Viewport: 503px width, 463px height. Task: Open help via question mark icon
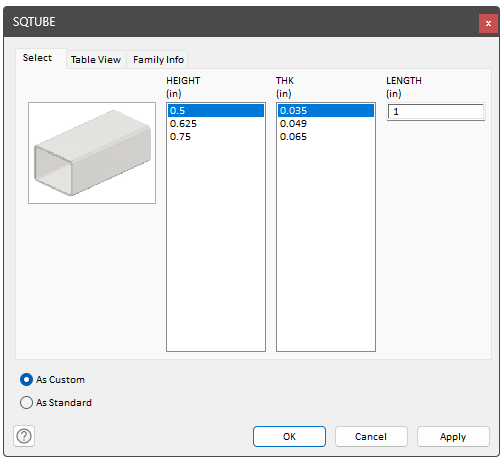[x=24, y=436]
